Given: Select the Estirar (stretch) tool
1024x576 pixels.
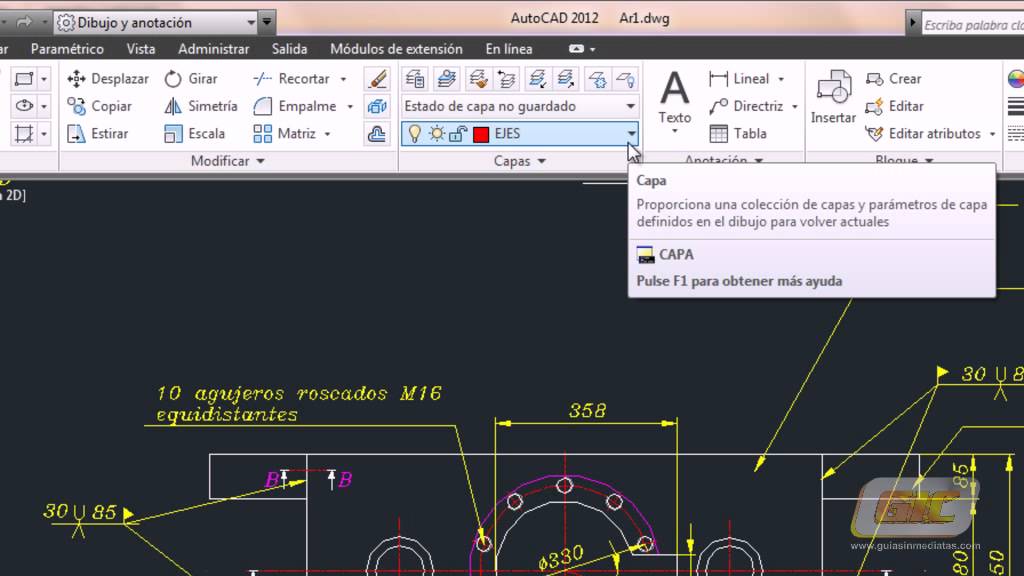Looking at the screenshot, I should coord(97,134).
